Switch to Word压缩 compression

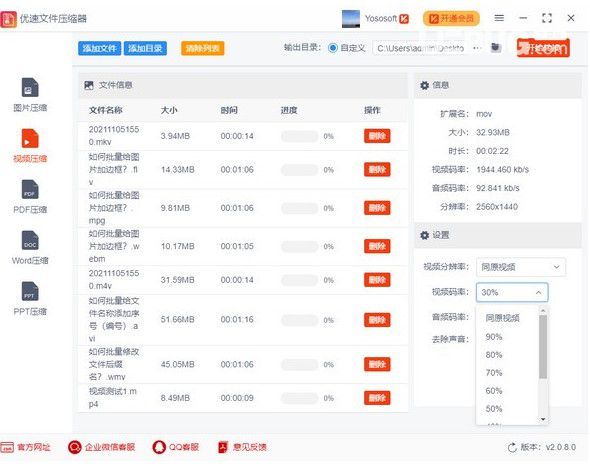coord(30,248)
